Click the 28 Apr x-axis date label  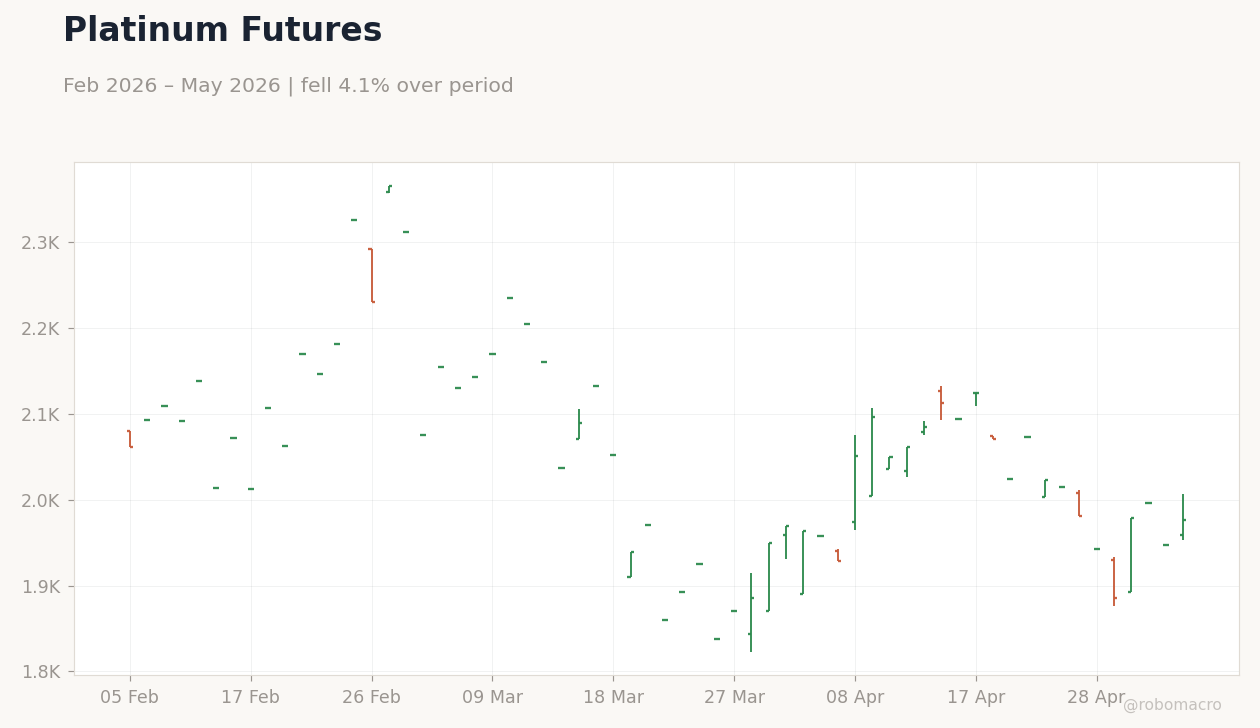1097,698
